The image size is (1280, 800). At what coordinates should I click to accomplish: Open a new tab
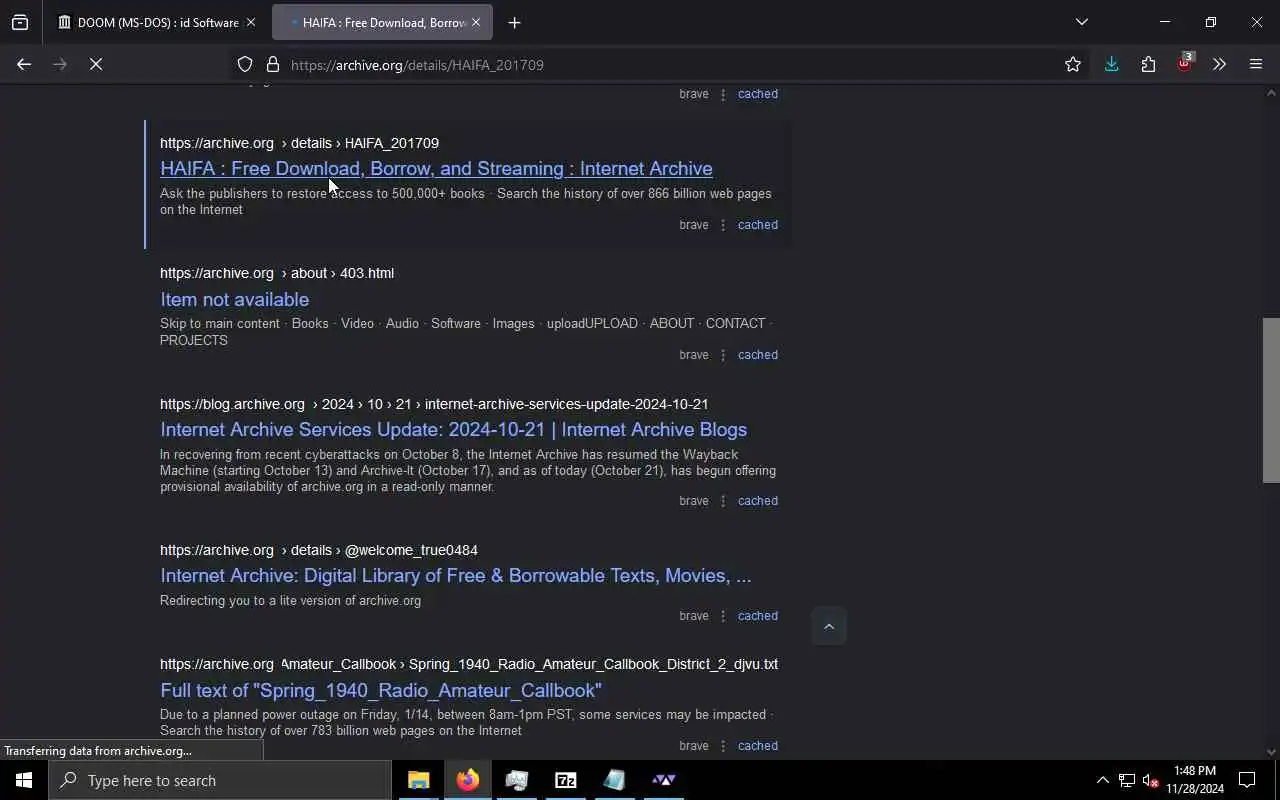tap(514, 22)
